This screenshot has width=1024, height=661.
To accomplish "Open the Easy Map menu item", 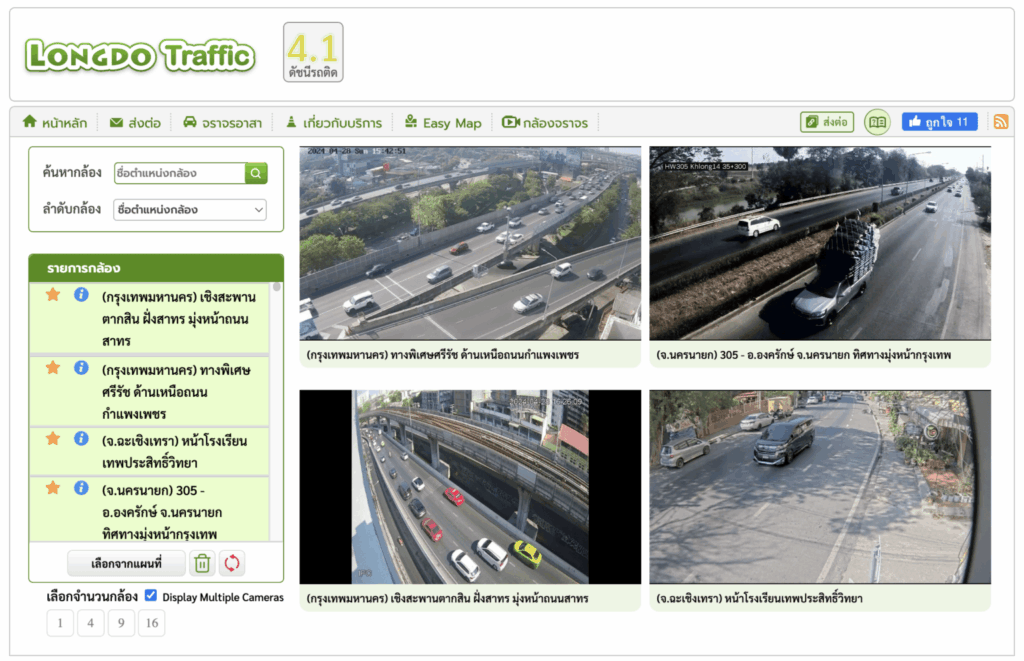I will click(443, 122).
